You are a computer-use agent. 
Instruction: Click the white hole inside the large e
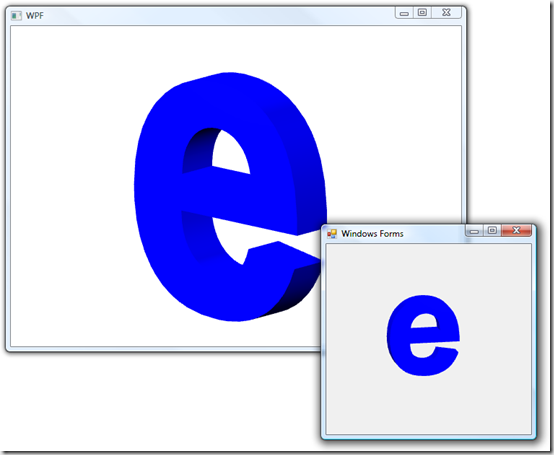click(231, 152)
